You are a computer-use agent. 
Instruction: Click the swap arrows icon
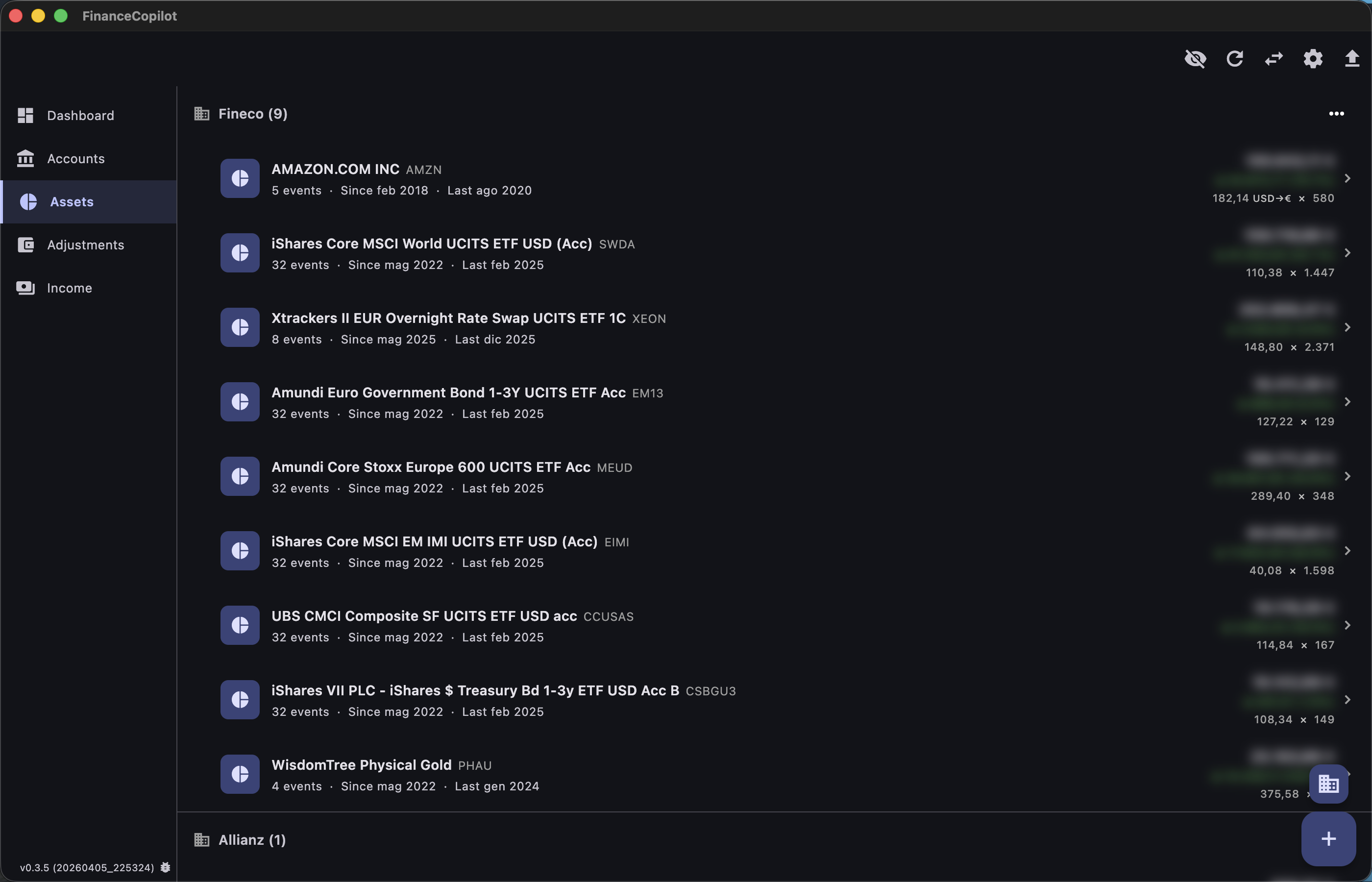[x=1274, y=58]
